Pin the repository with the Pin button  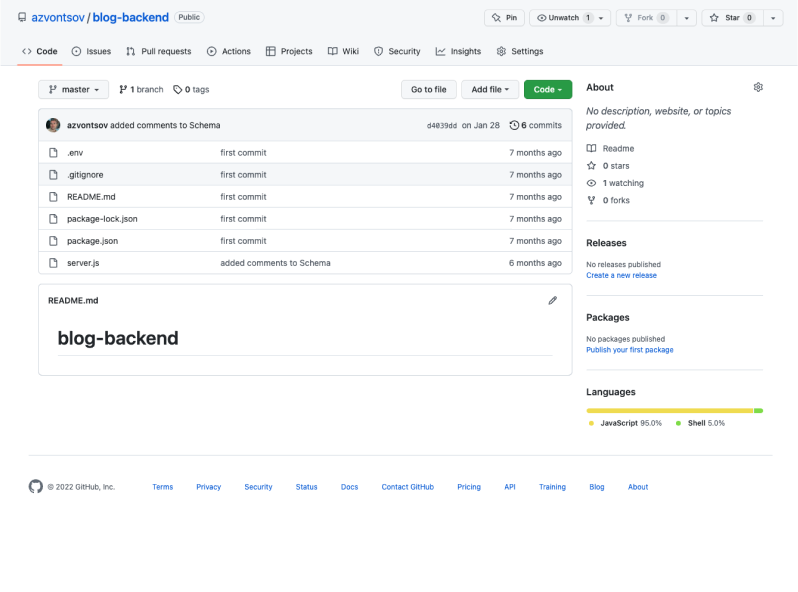tap(504, 18)
